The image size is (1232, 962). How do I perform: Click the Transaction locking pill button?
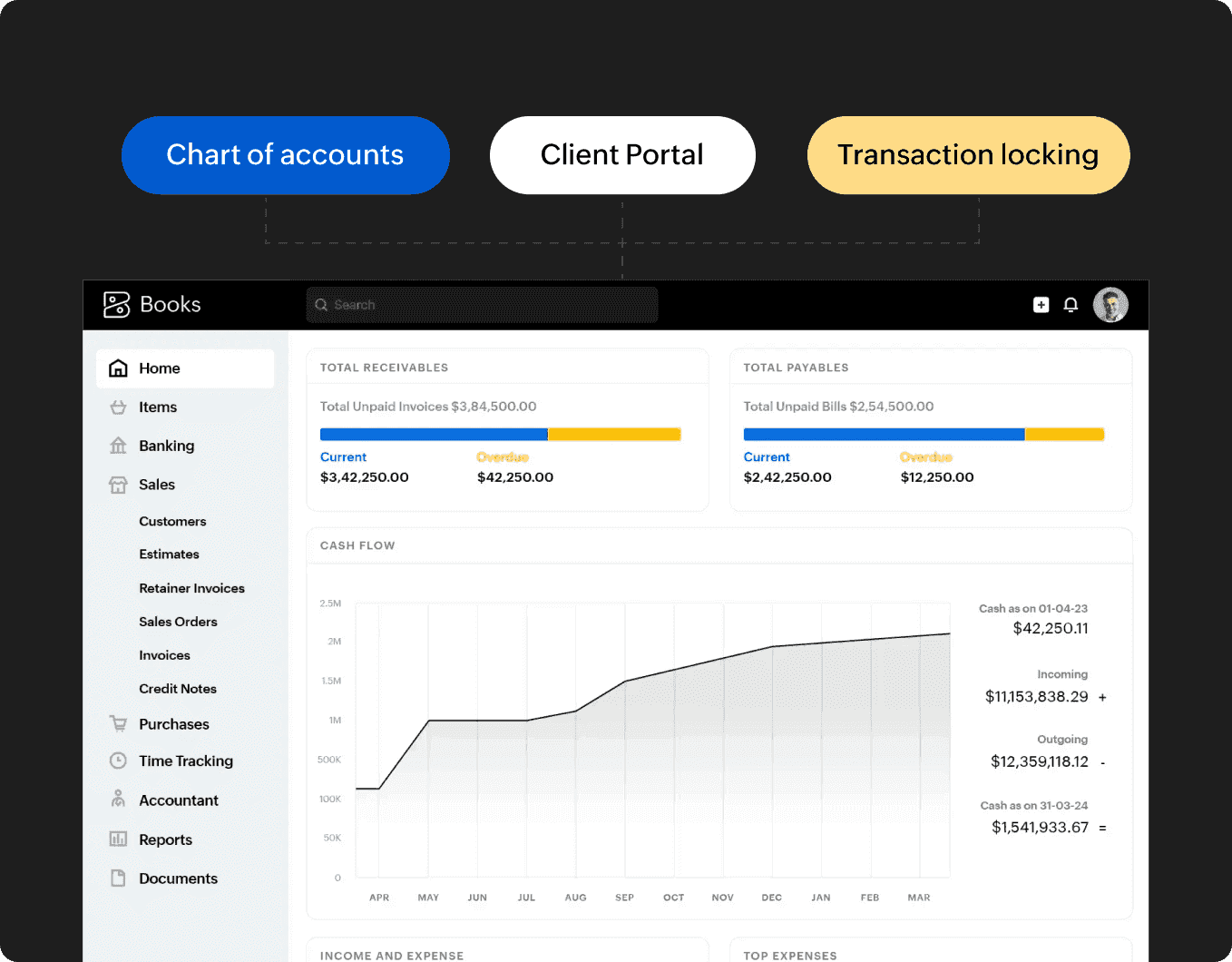click(x=968, y=155)
